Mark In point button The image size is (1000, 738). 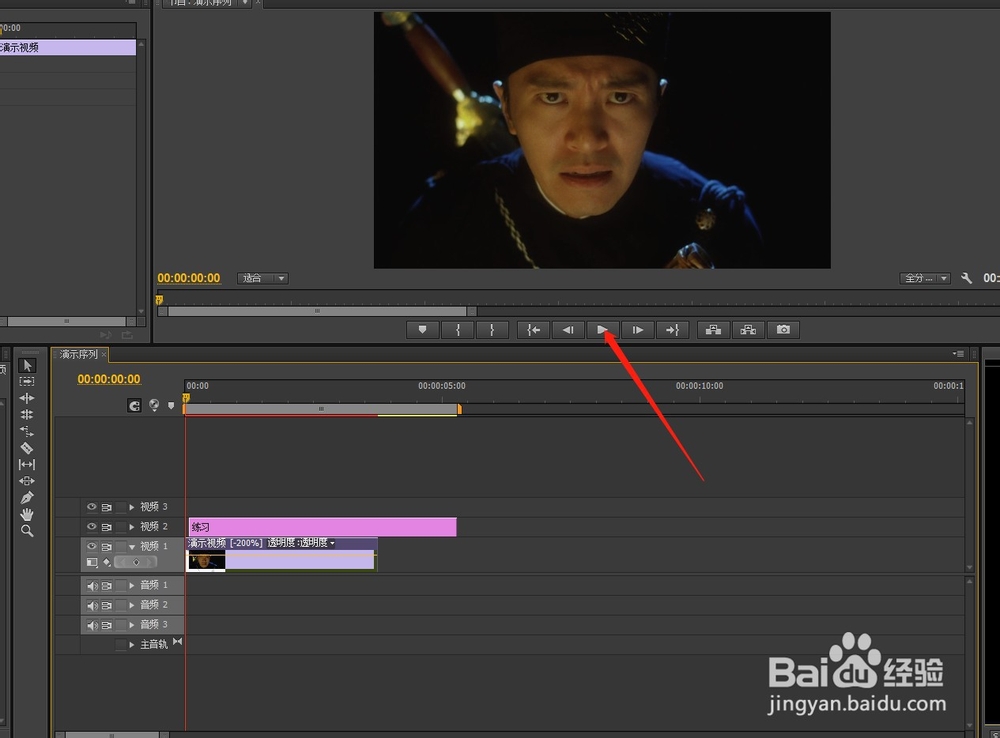457,330
